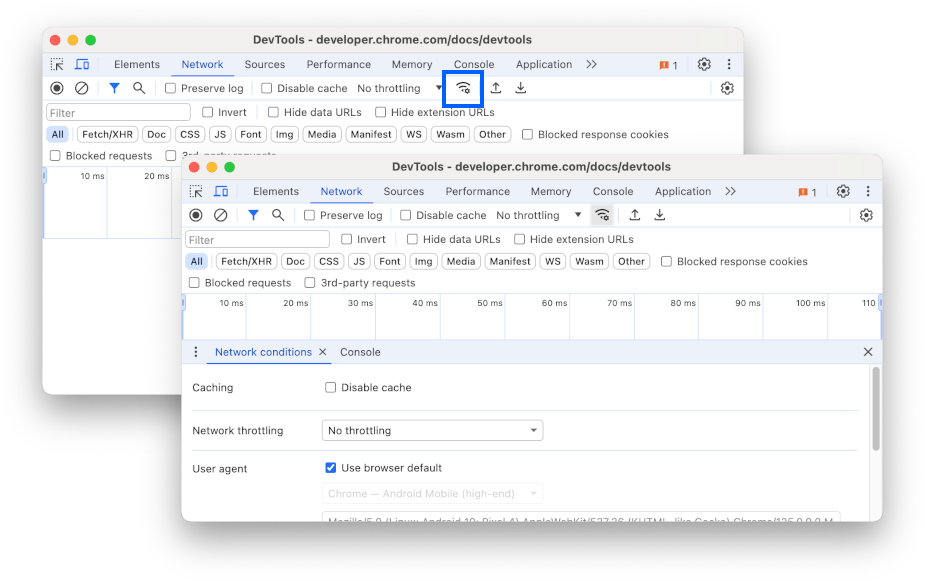925x581 pixels.
Task: Open the search magnifier in the Network panel
Action: click(278, 215)
